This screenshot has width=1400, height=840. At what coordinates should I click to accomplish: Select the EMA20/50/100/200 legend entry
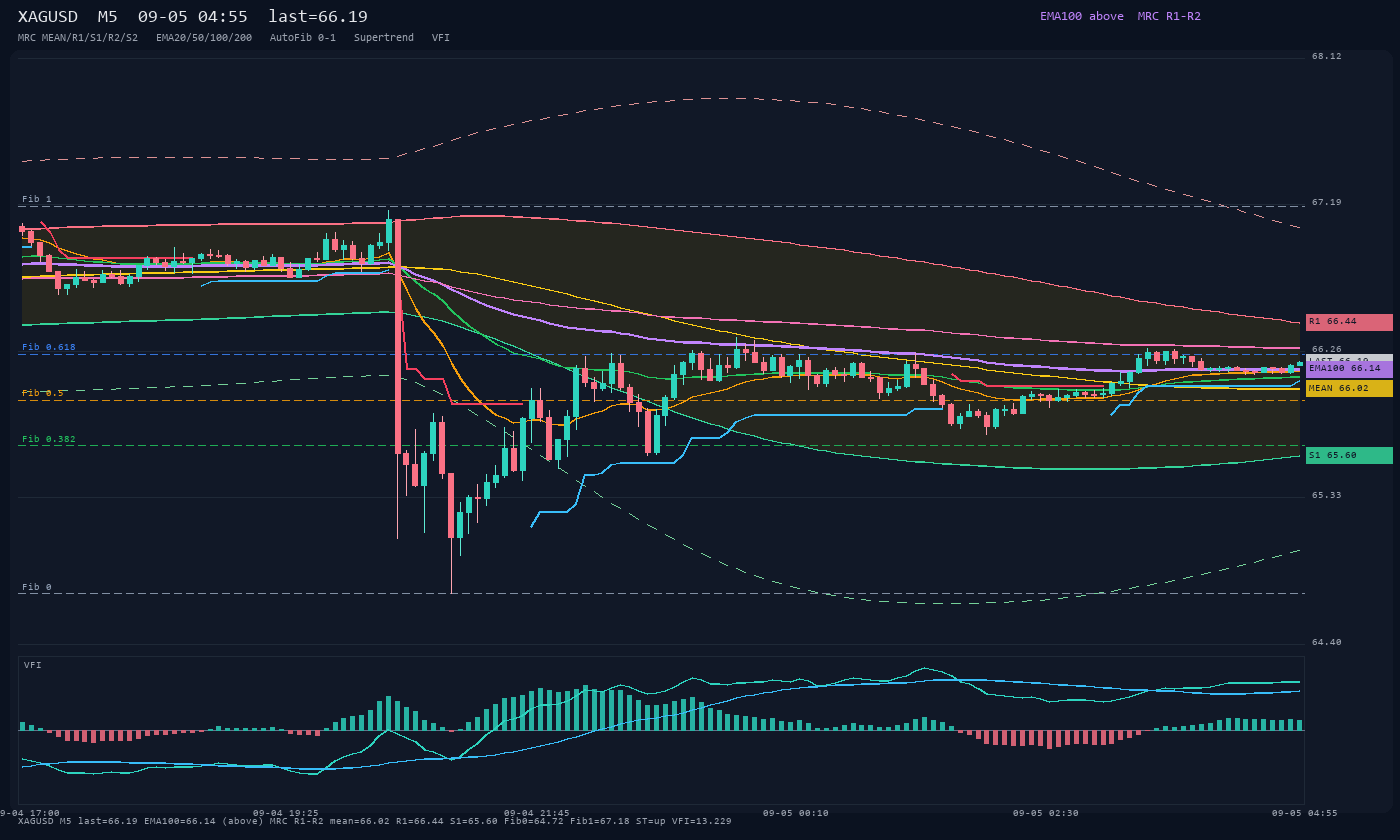pos(204,38)
